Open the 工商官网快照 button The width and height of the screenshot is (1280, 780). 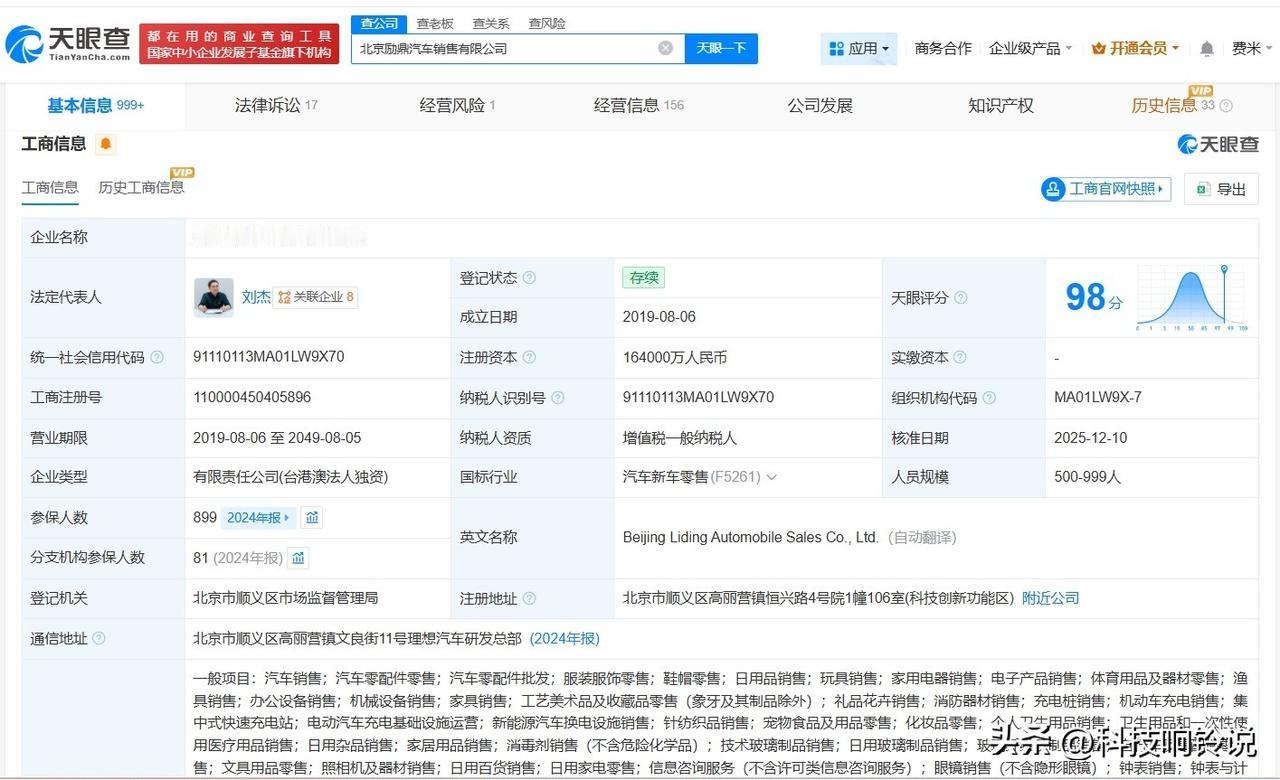click(1106, 189)
